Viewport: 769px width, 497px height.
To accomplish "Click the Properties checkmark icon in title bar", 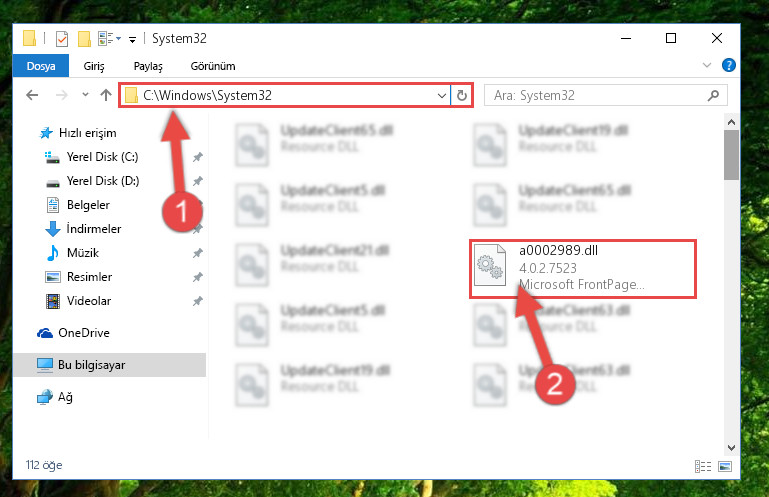I will click(62, 39).
